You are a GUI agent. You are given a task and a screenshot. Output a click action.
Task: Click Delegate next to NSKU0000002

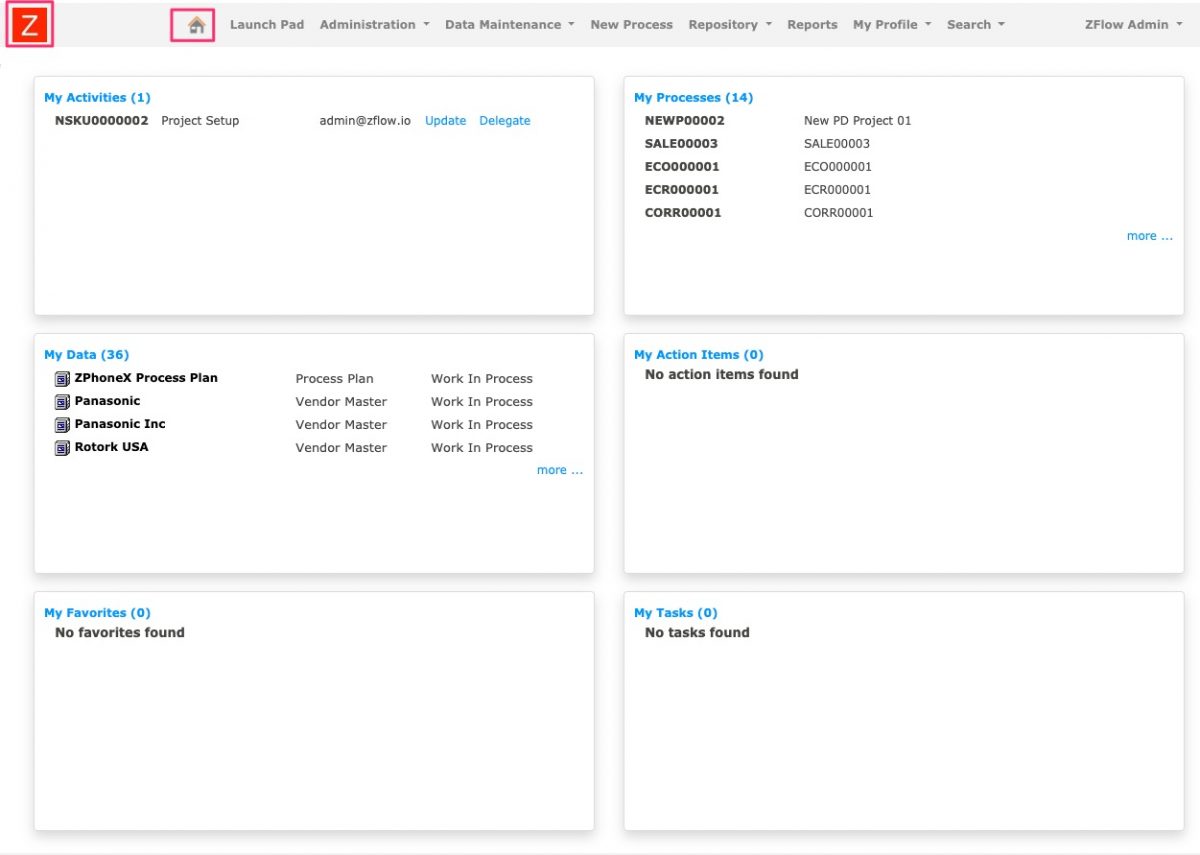point(504,120)
